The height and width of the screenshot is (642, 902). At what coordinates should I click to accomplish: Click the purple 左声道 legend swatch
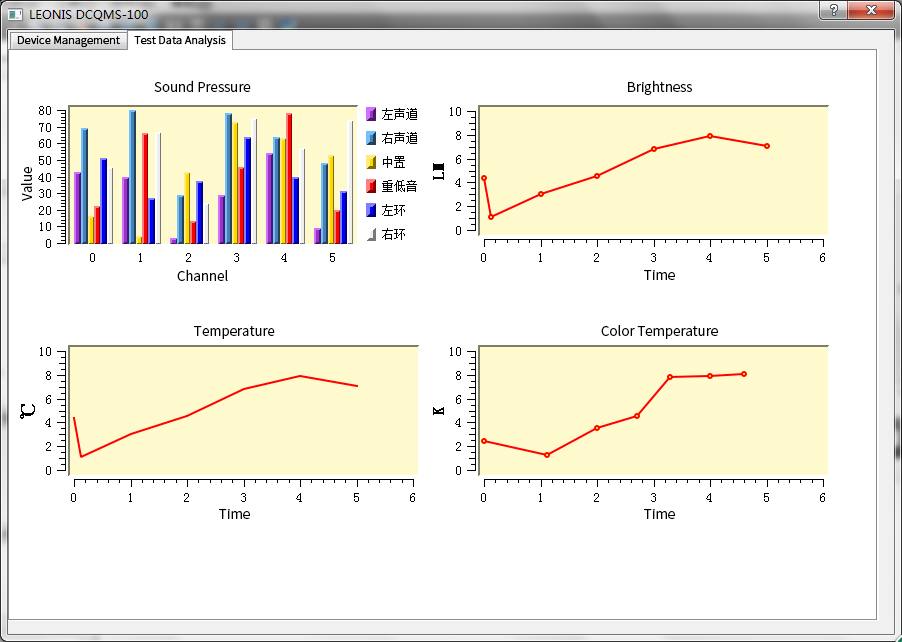coord(370,114)
